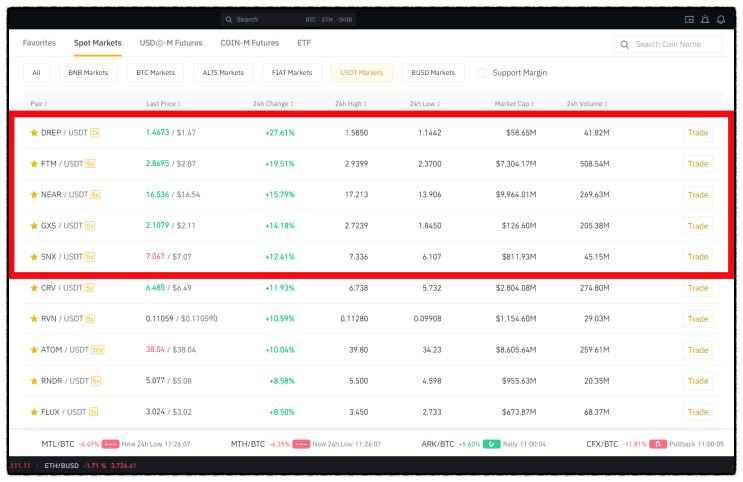Filter by BTC Markets

[x=155, y=73]
